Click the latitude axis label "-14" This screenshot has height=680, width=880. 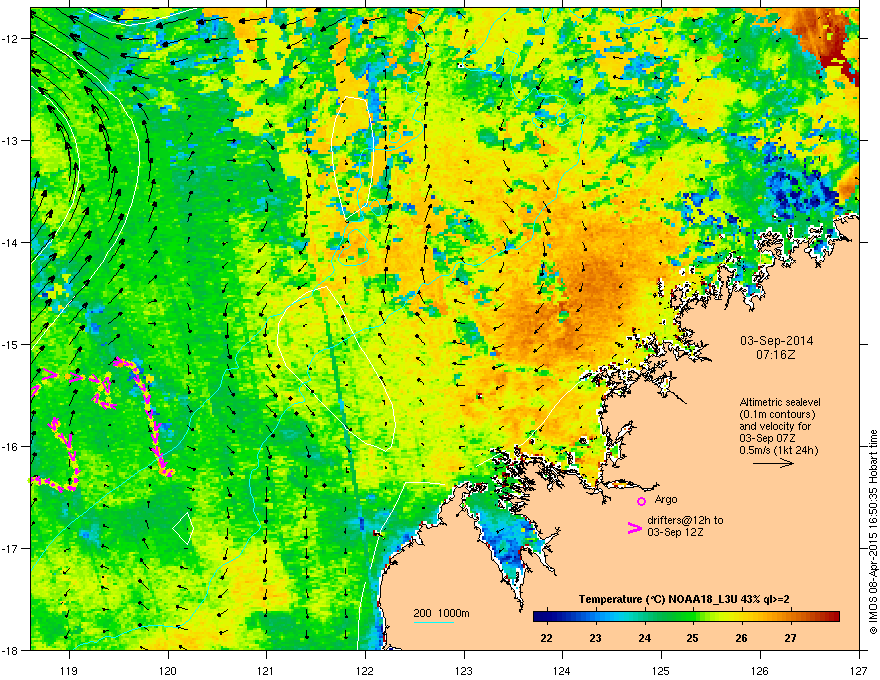click(10, 243)
